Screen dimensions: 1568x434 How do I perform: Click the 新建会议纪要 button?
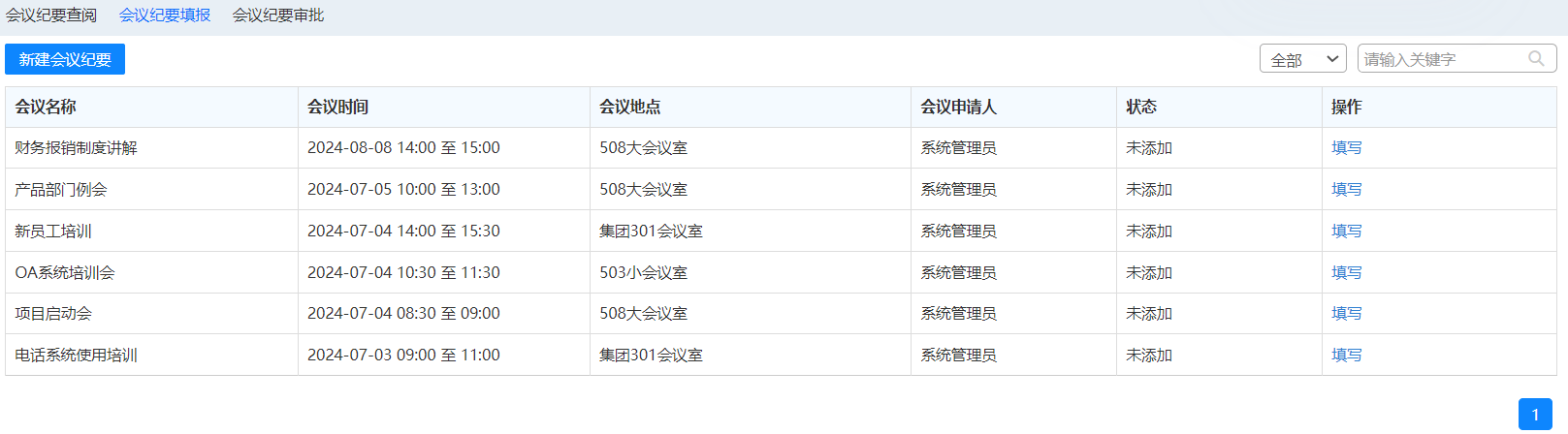pos(65,59)
